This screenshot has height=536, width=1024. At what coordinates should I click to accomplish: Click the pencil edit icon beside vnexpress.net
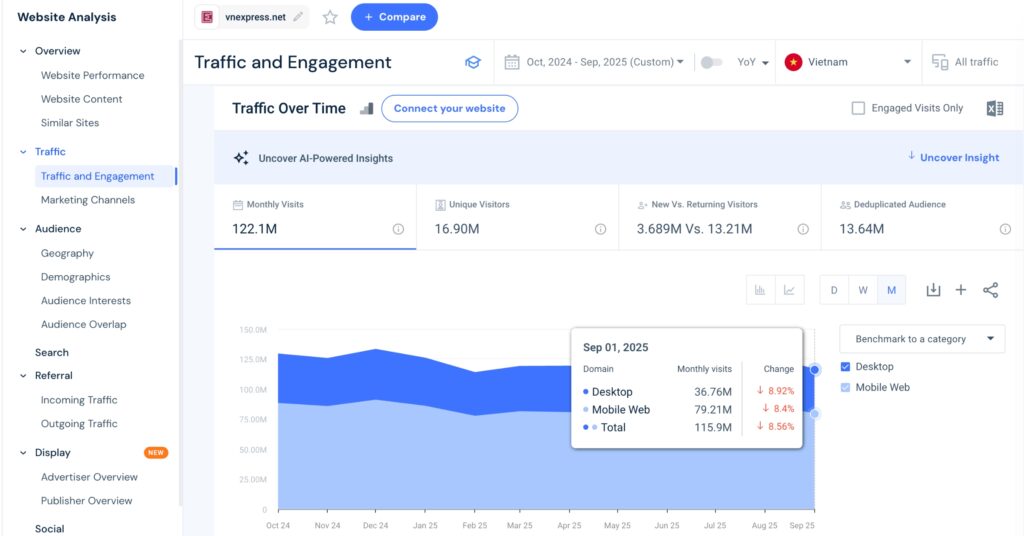coord(298,17)
